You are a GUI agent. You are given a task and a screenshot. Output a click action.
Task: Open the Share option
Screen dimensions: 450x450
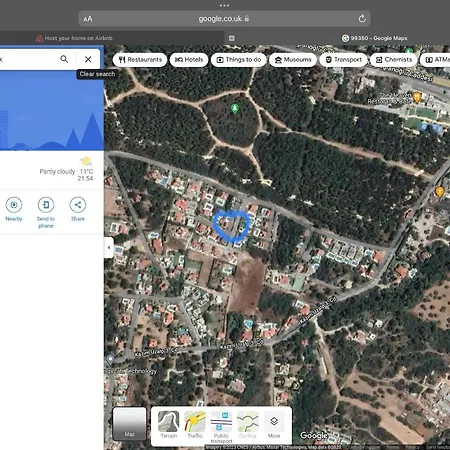(78, 210)
